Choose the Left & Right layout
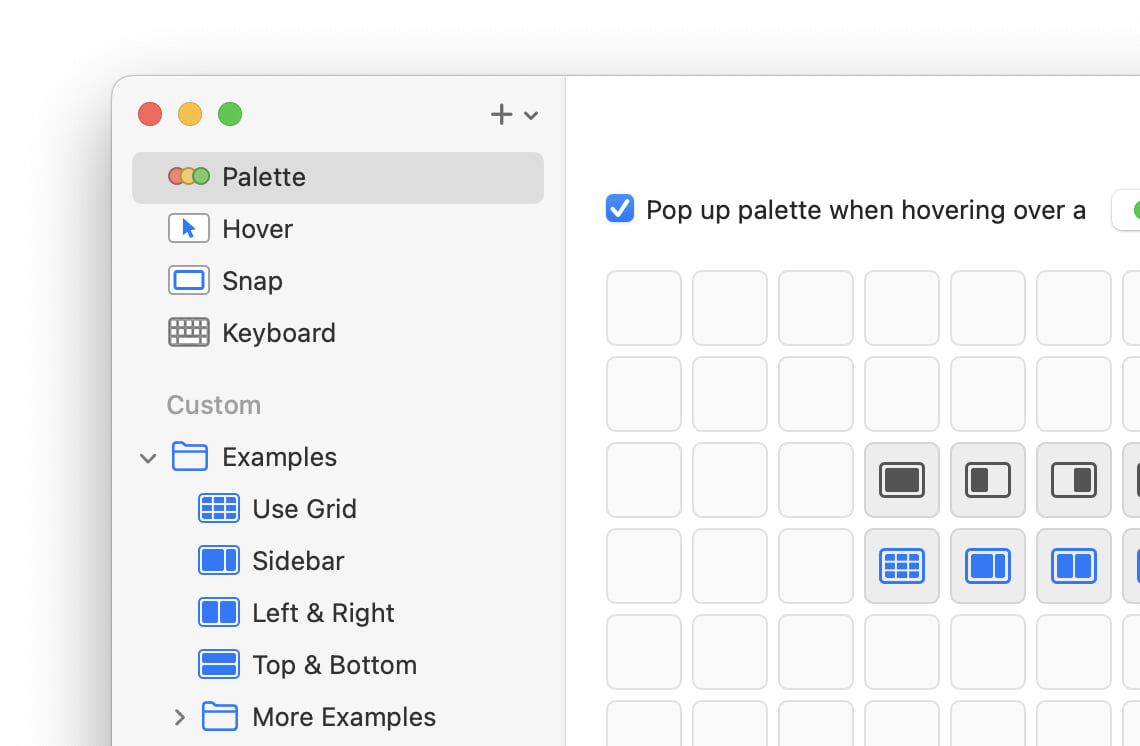The height and width of the screenshot is (746, 1140). (323, 613)
